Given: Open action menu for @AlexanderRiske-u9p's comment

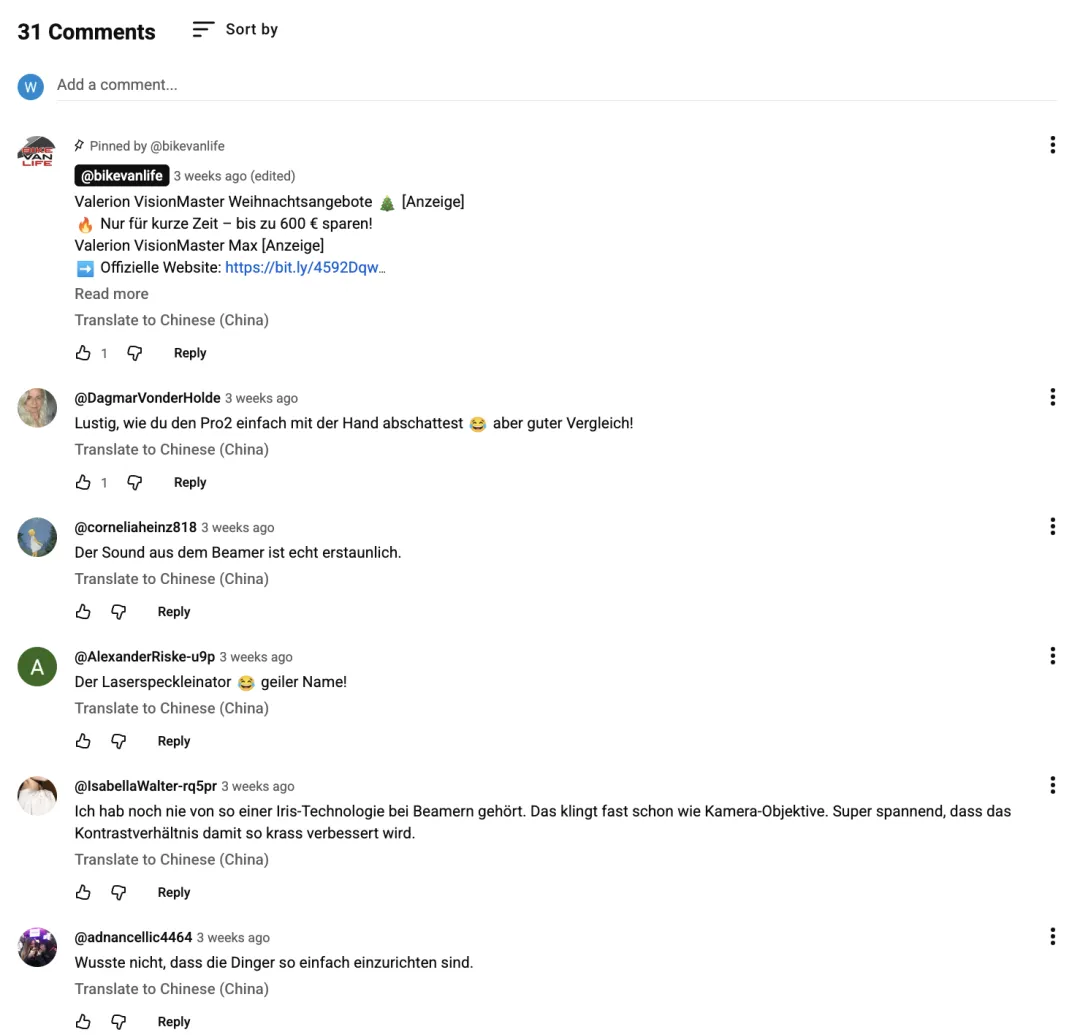Looking at the screenshot, I should tap(1052, 656).
